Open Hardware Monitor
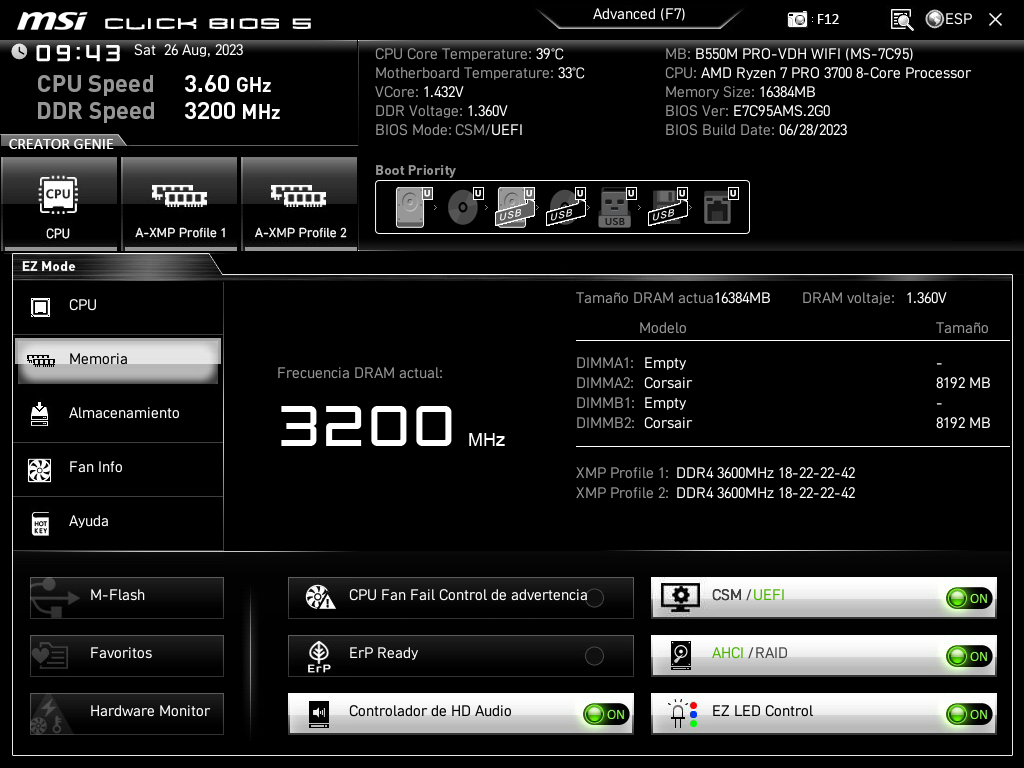The height and width of the screenshot is (768, 1024). (x=127, y=714)
